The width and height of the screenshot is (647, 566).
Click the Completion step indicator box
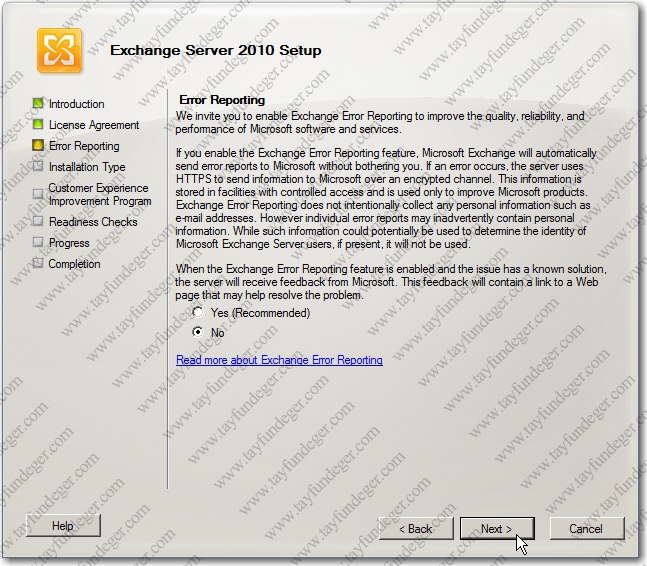[38, 263]
